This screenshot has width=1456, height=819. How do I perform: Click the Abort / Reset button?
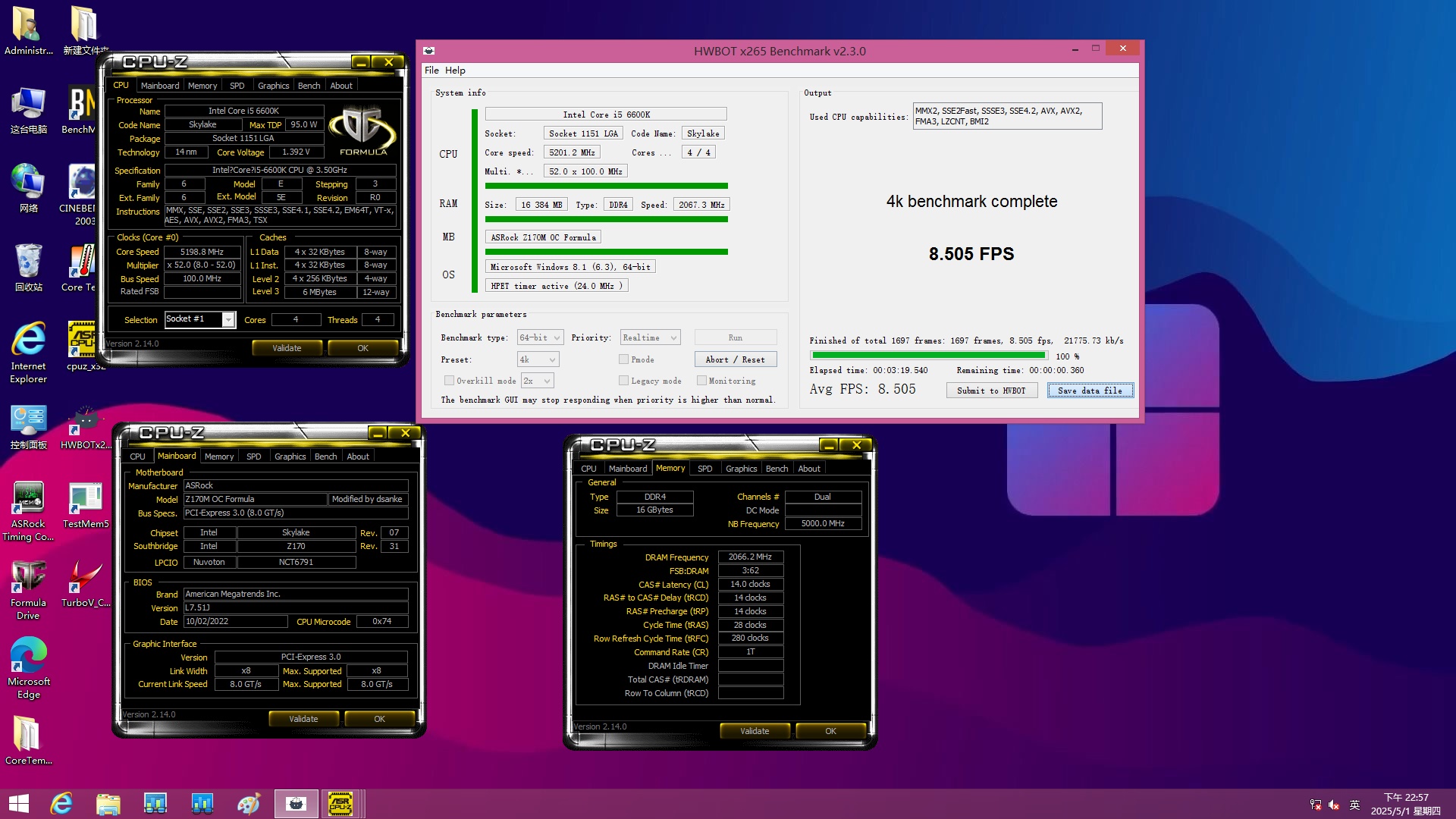(735, 359)
